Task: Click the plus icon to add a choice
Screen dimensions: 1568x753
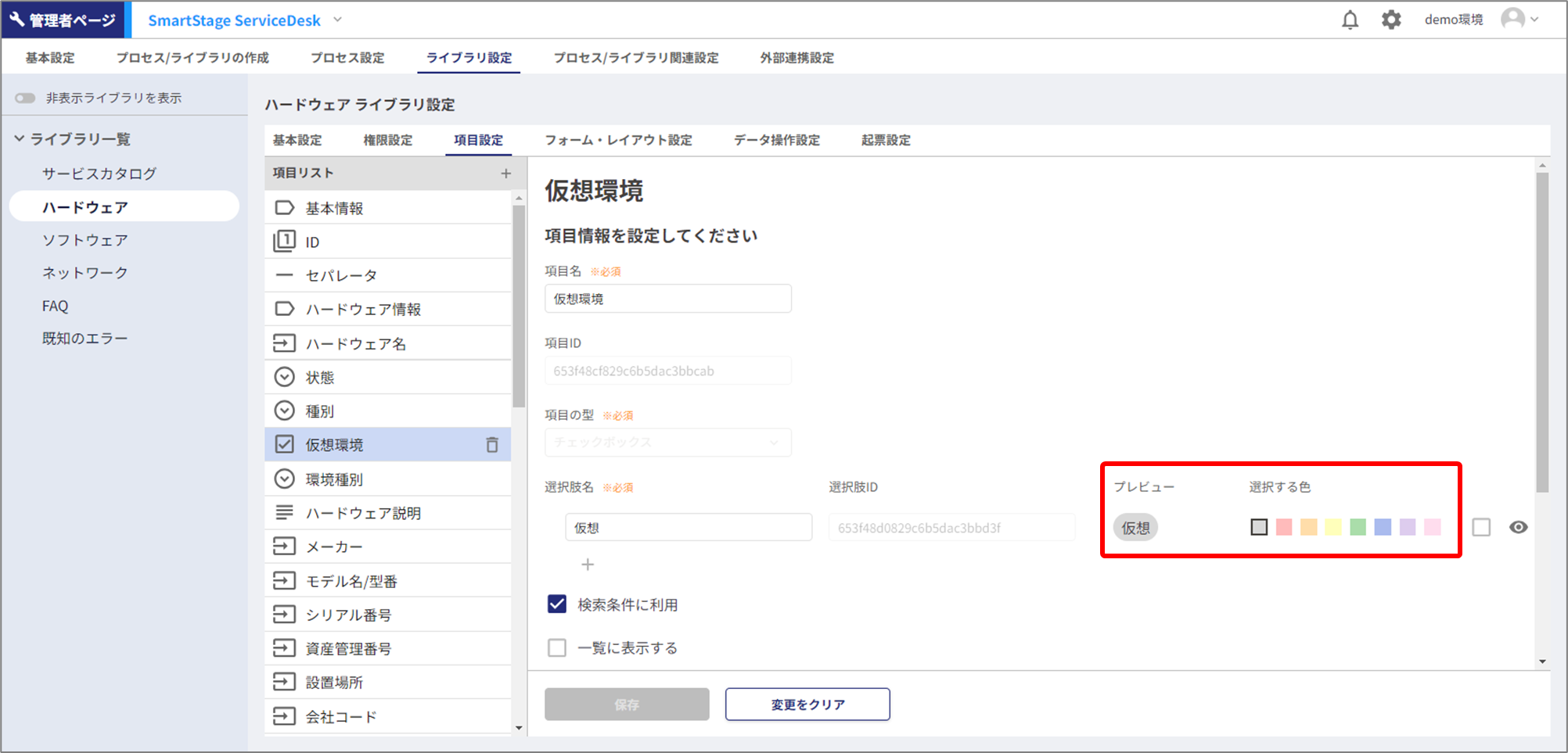Action: tap(588, 565)
